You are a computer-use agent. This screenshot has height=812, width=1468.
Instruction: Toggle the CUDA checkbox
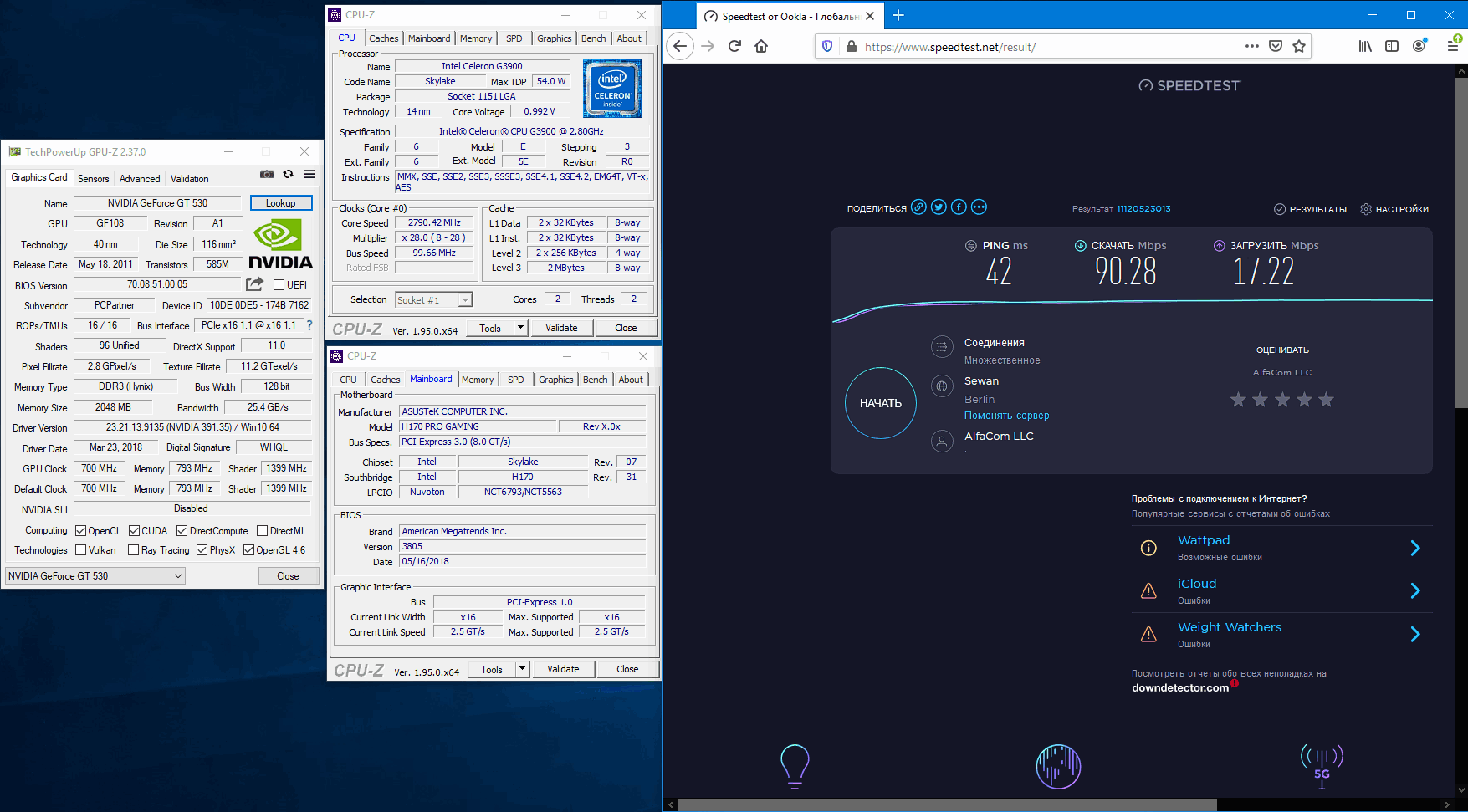(134, 531)
